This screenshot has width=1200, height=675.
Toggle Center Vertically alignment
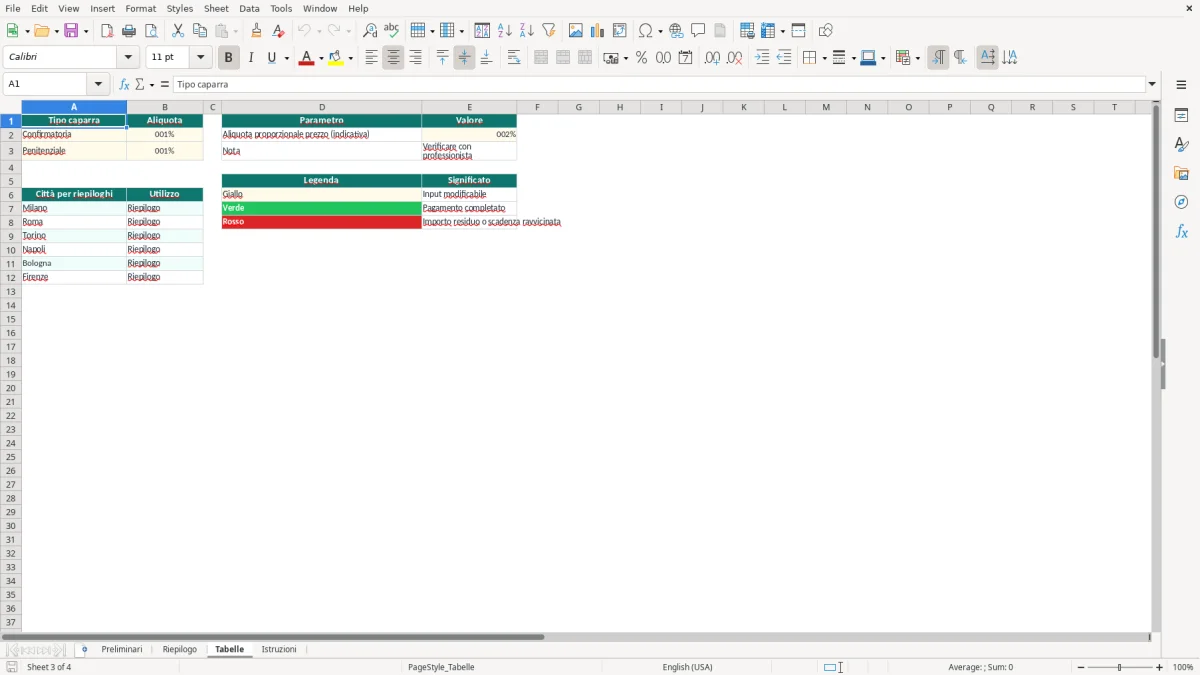click(464, 58)
